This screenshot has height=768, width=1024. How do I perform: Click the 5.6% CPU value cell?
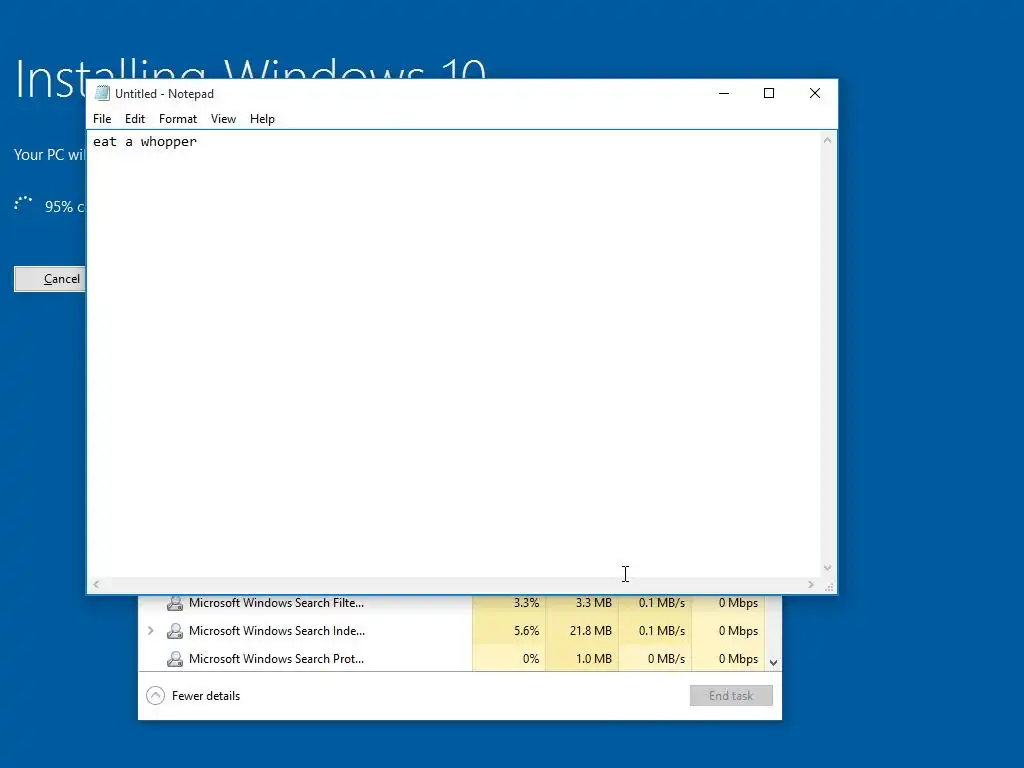pos(509,631)
